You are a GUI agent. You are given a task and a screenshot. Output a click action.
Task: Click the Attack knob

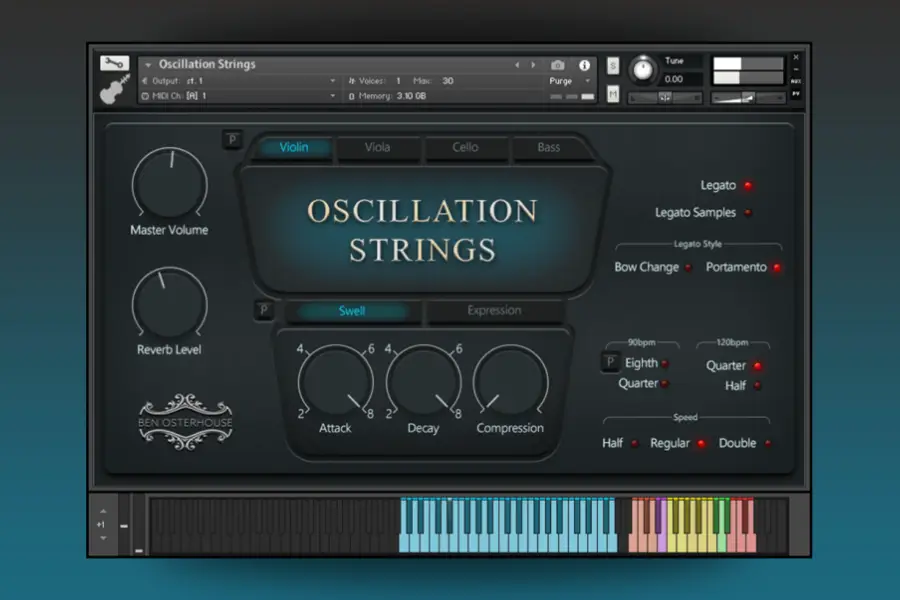336,381
